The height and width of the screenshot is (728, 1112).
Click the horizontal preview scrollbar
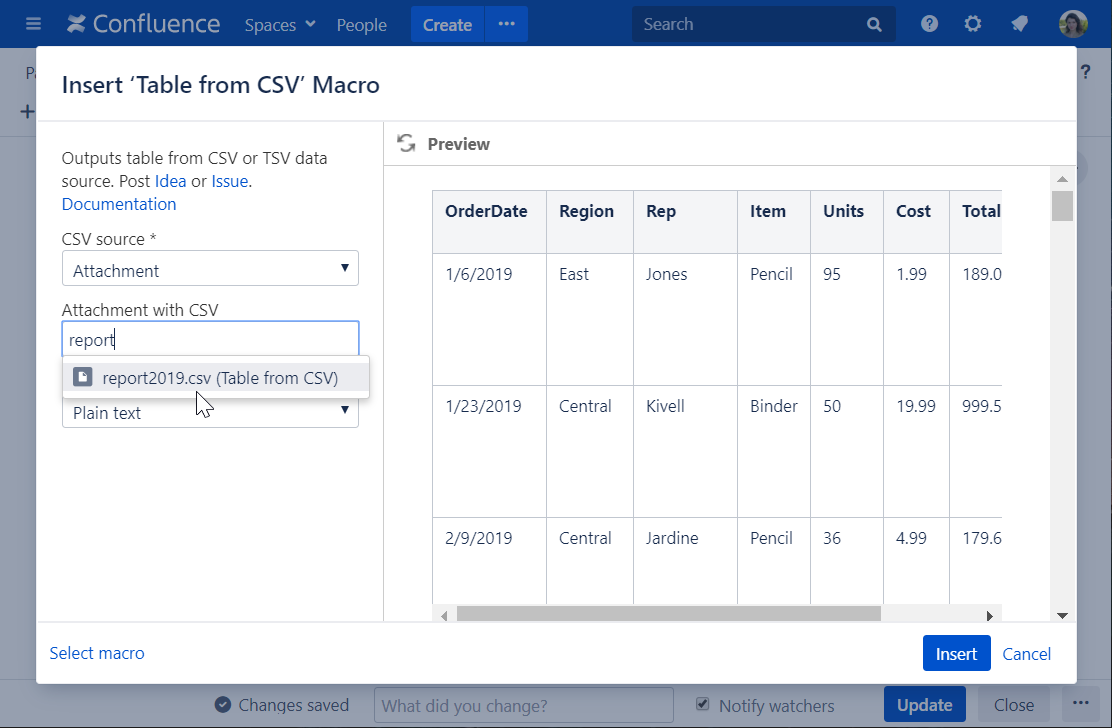click(668, 614)
